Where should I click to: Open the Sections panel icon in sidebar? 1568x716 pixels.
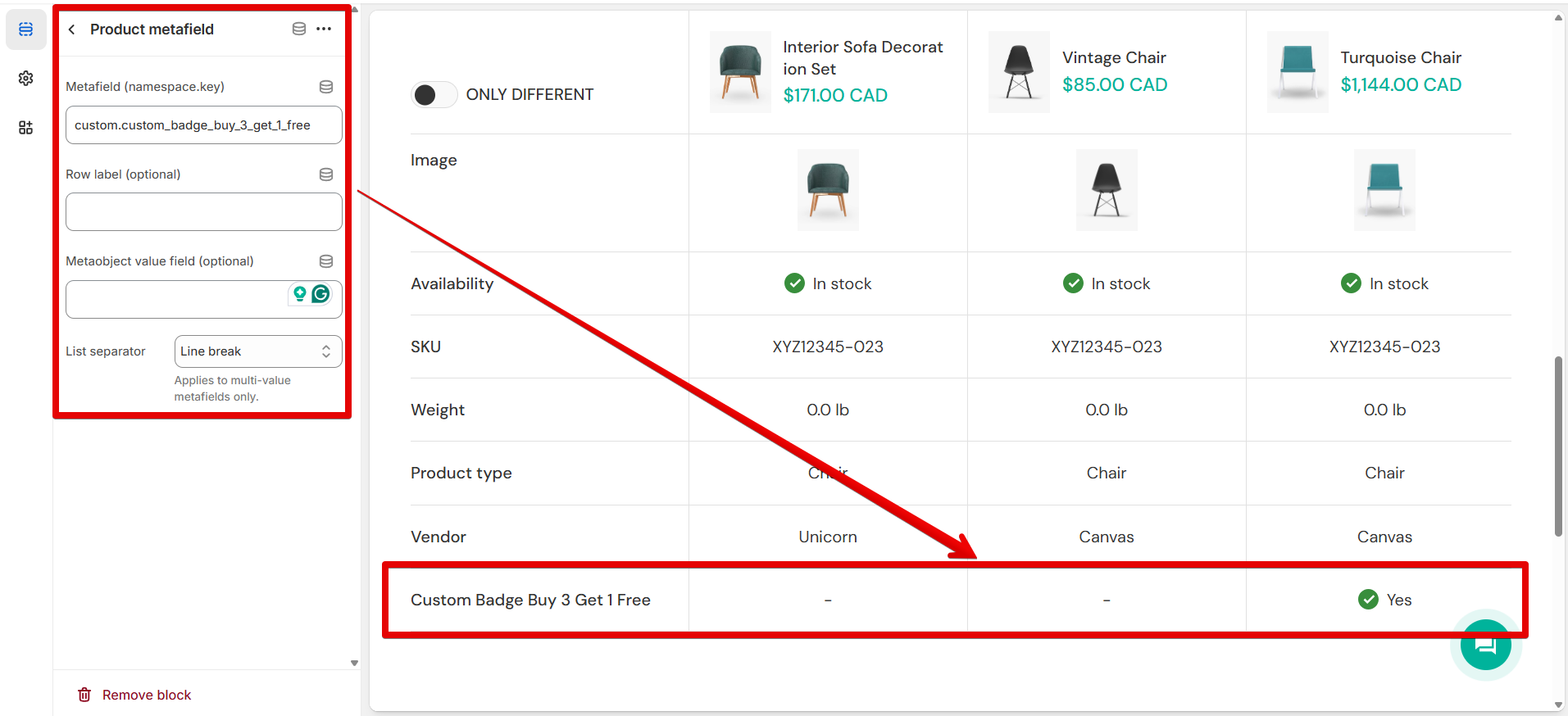coord(26,29)
